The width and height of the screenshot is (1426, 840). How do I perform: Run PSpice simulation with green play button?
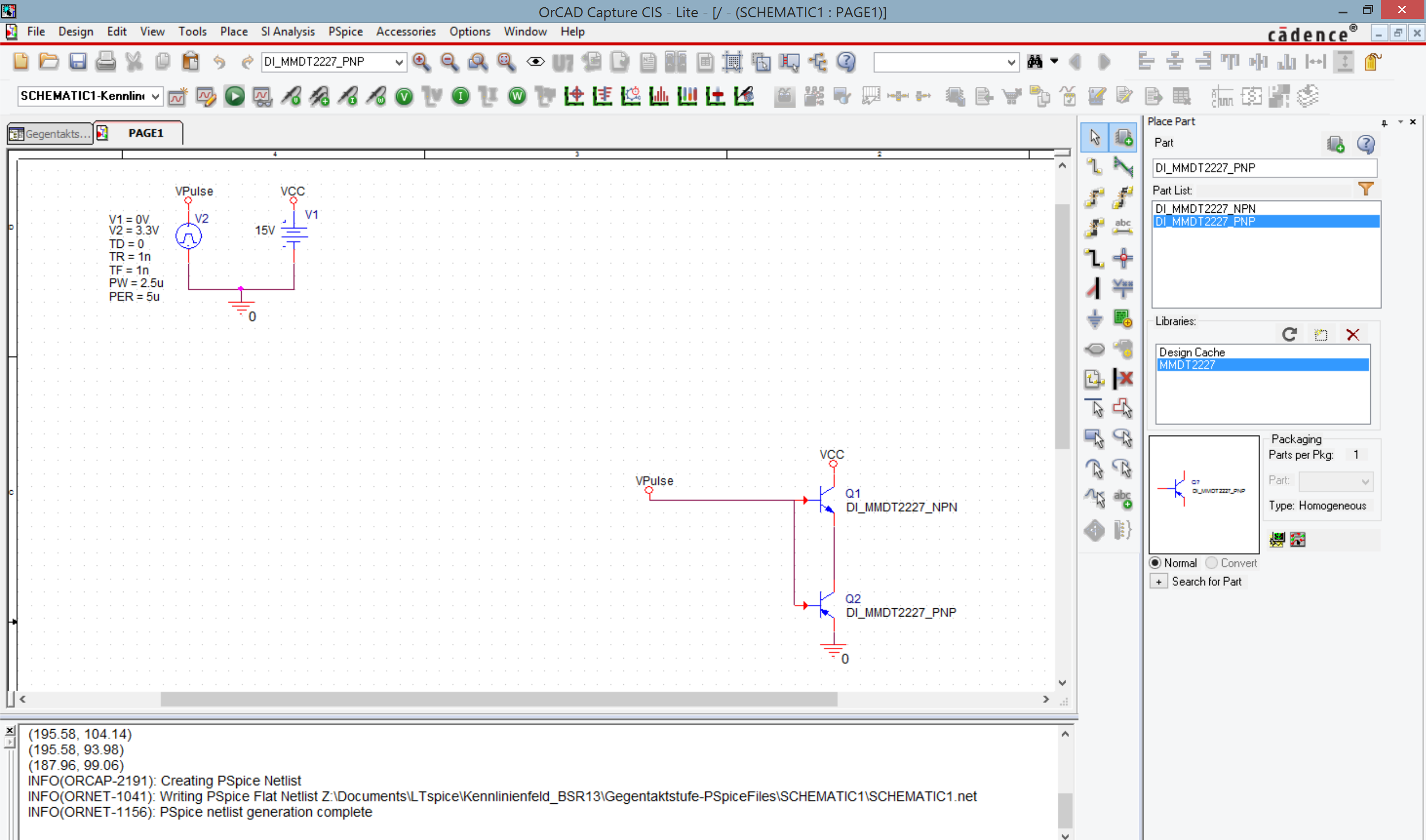click(x=235, y=97)
